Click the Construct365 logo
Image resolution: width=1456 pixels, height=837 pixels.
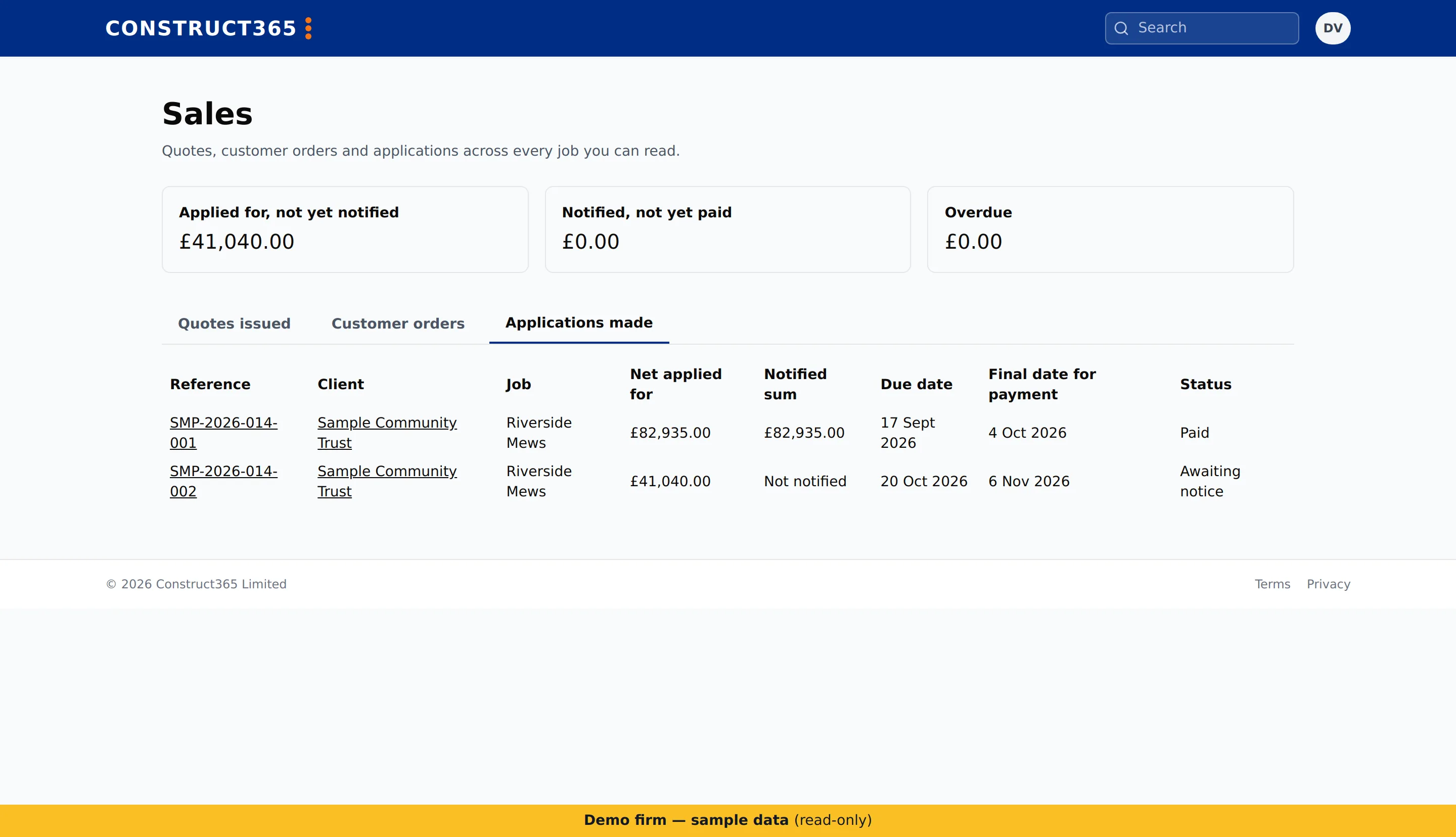point(209,28)
